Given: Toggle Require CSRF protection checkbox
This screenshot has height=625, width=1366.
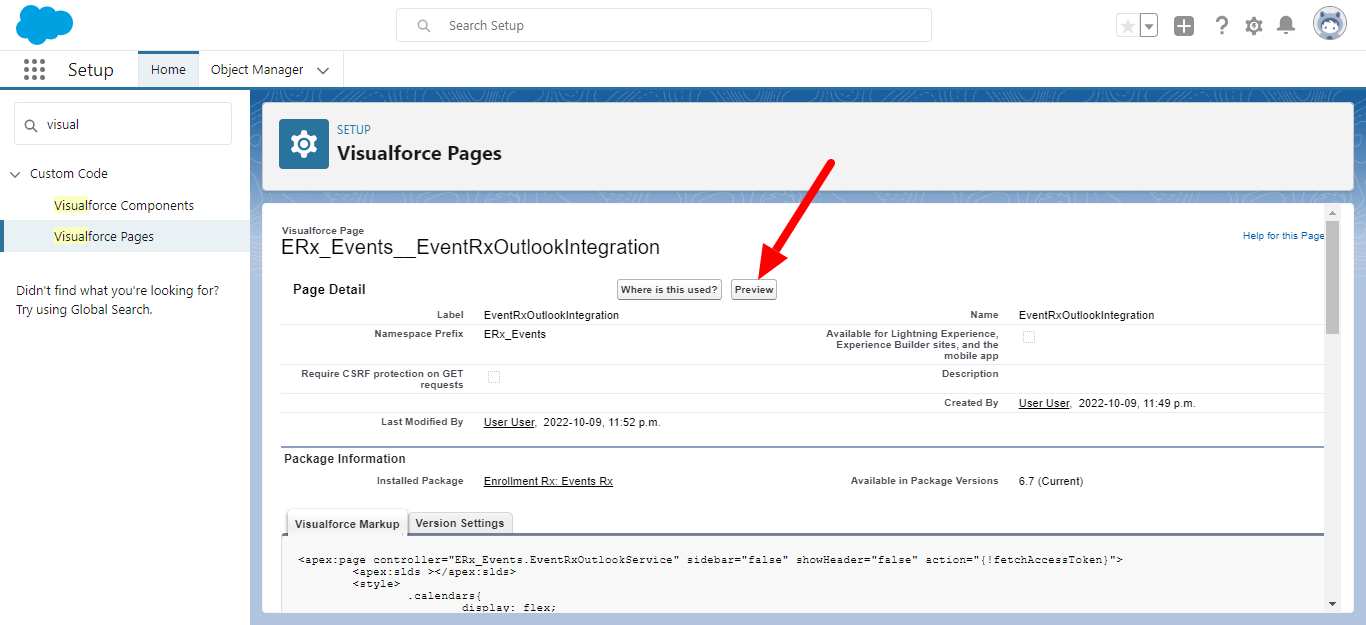Looking at the screenshot, I should pos(494,377).
